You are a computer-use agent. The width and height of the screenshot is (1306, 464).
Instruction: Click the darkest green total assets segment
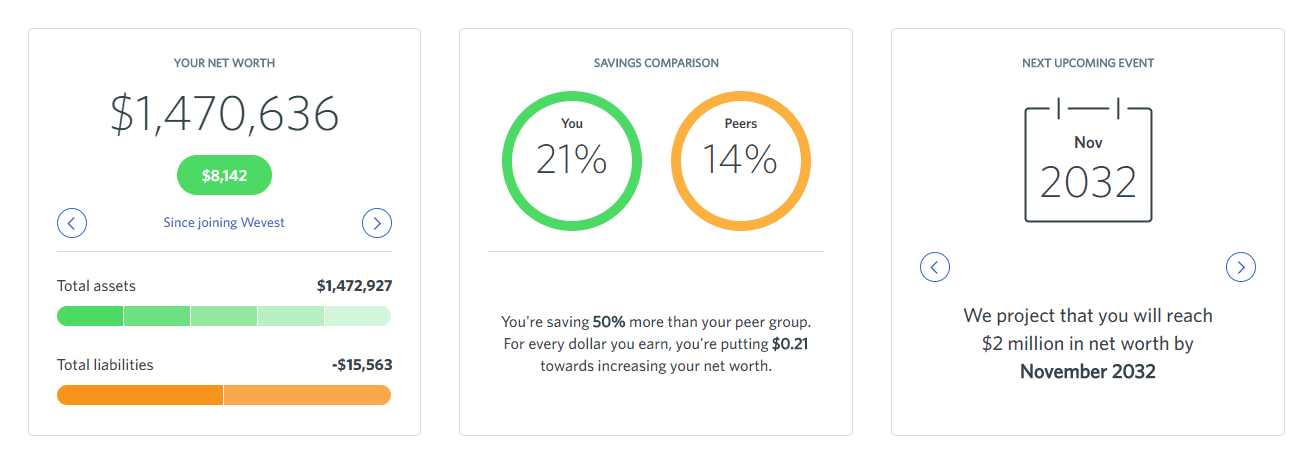click(90, 316)
